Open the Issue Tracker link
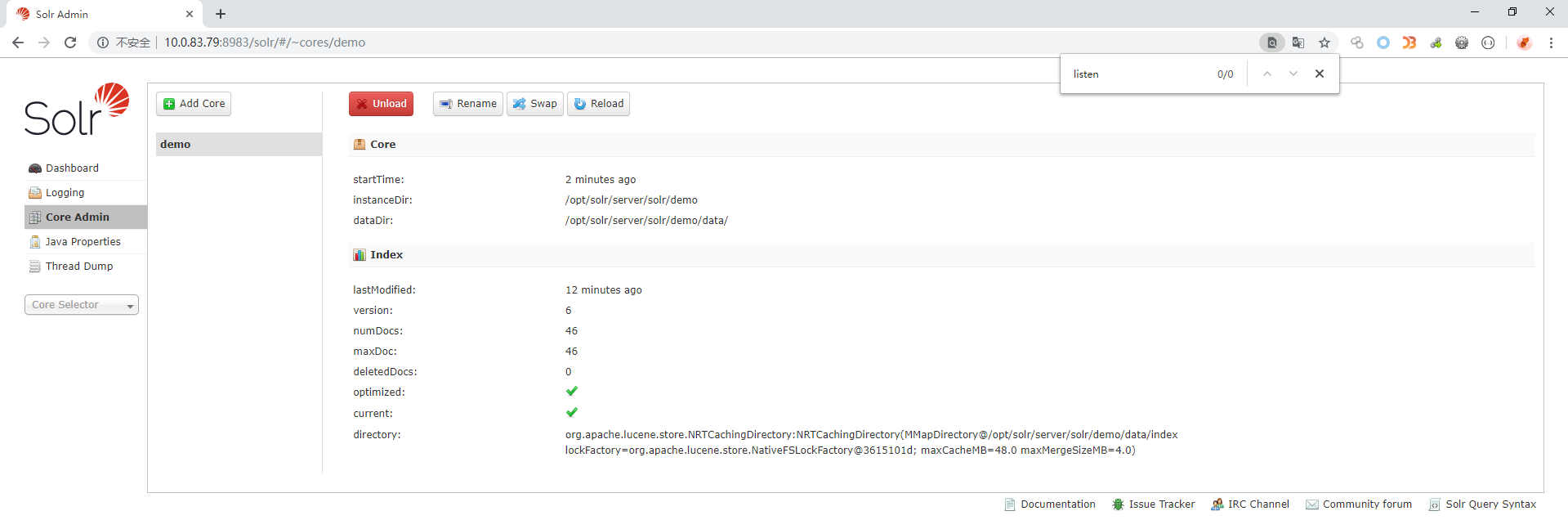Screen dimensions: 1568x529 (1154, 504)
